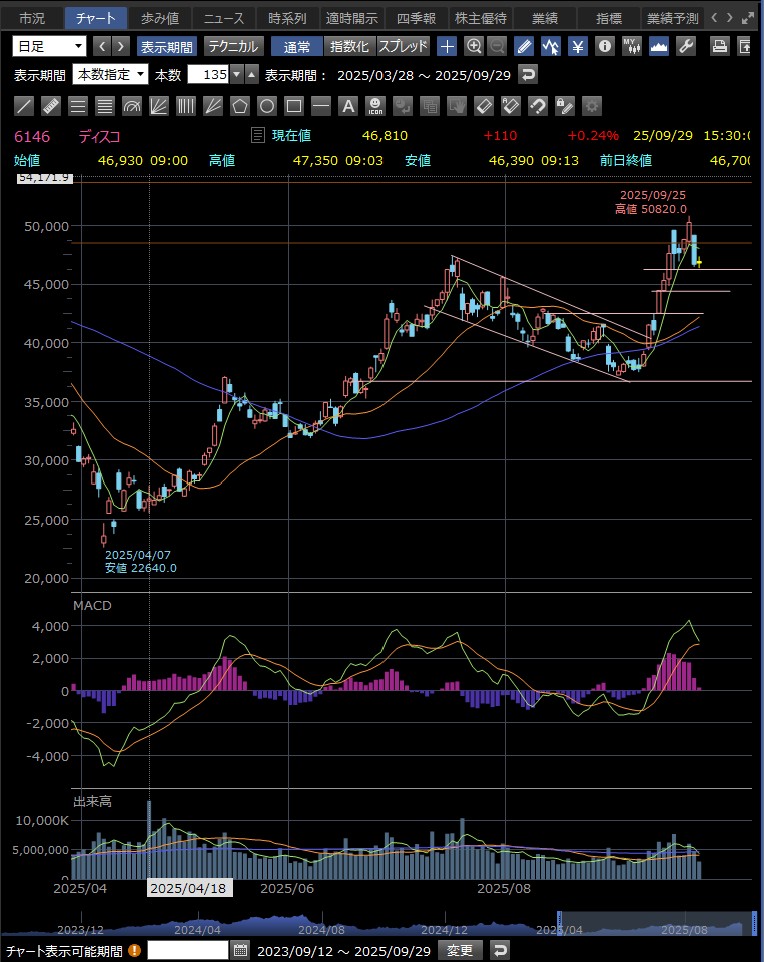Click the yen currency icon
Screen dimensions: 764x962
[578, 46]
